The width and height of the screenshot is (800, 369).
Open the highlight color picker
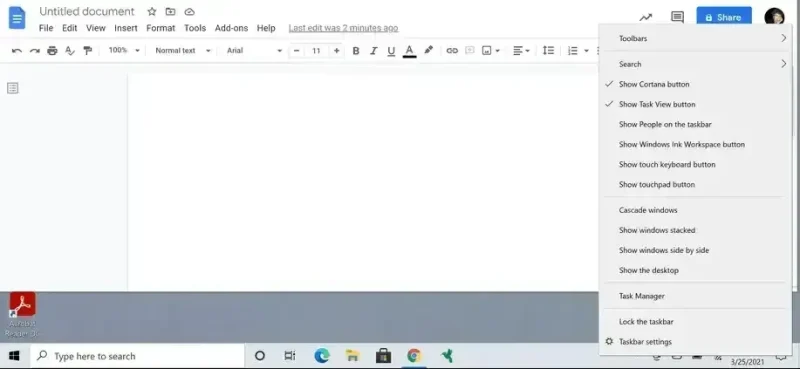[x=429, y=50]
